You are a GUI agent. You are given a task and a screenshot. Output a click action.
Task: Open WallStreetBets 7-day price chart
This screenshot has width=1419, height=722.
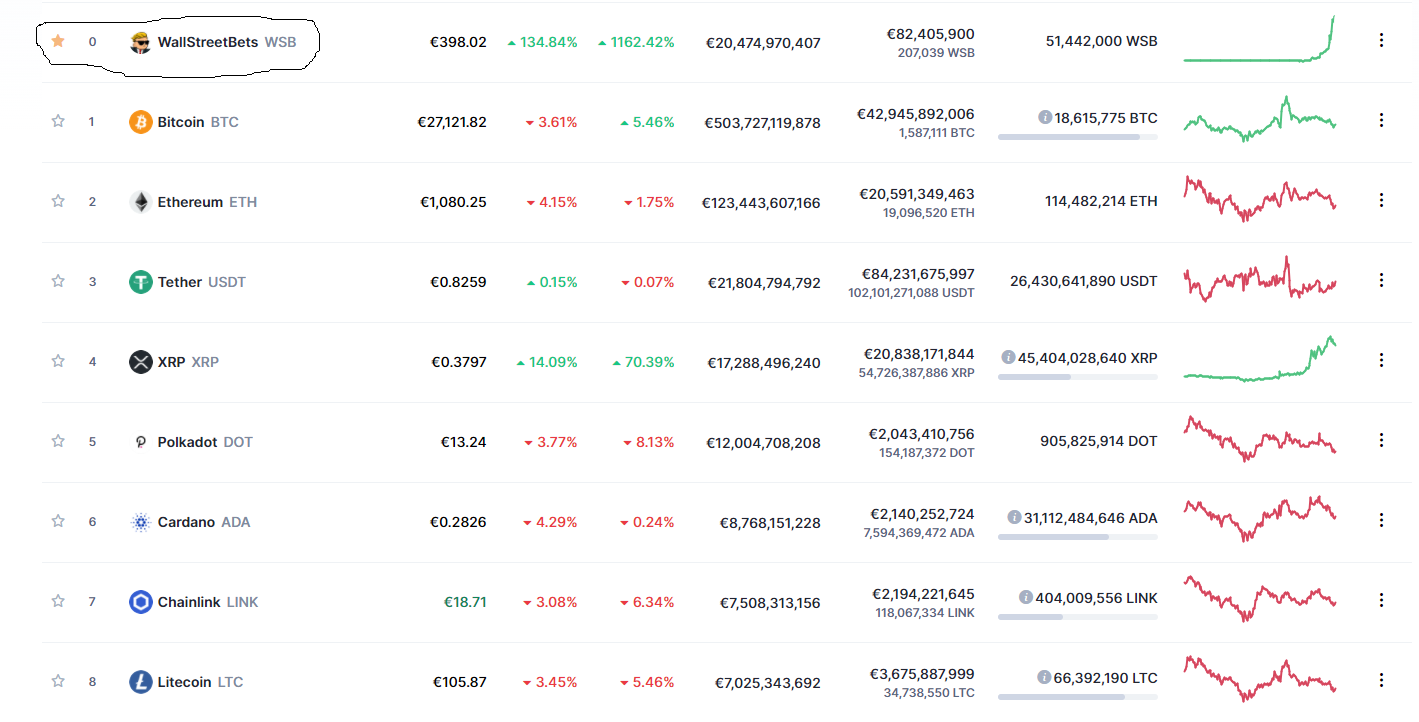pos(1259,40)
